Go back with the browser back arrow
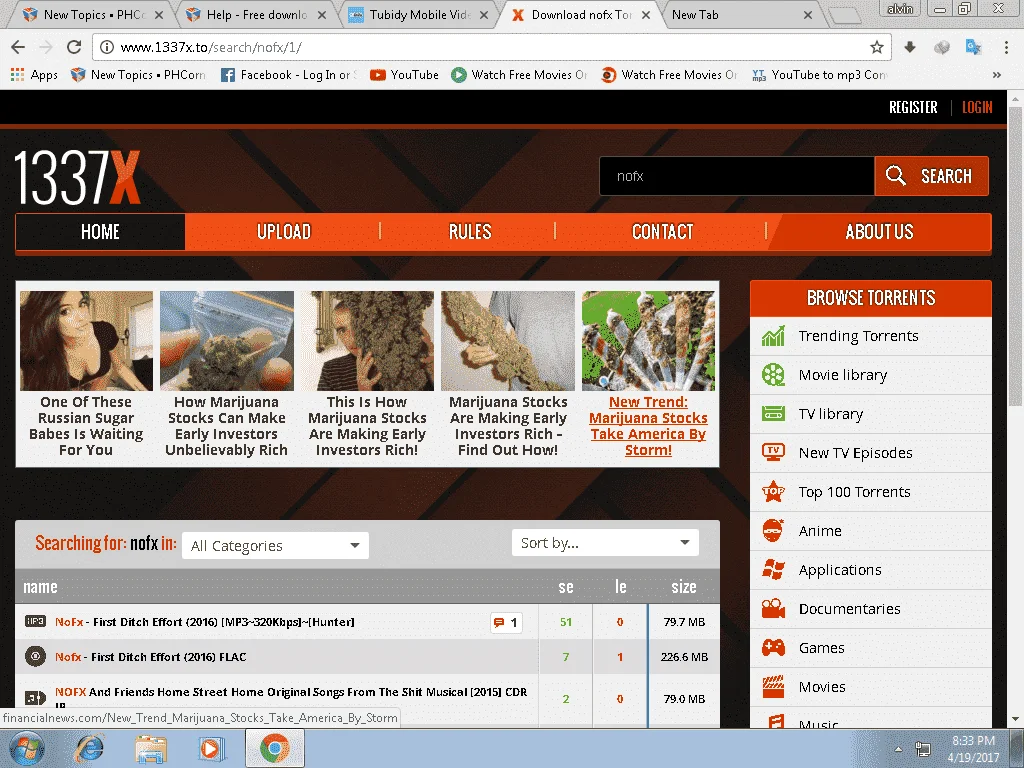1024x768 pixels. (x=18, y=47)
